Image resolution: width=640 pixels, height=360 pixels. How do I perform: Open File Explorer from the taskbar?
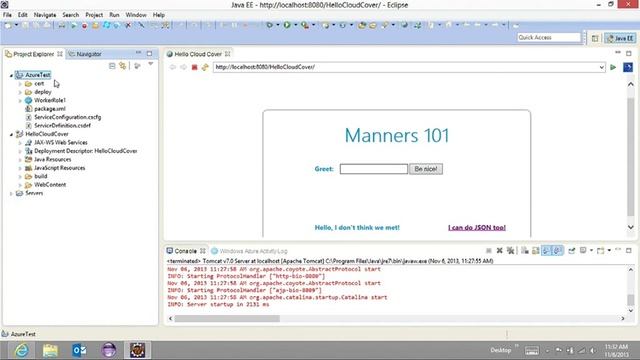[x=50, y=350]
